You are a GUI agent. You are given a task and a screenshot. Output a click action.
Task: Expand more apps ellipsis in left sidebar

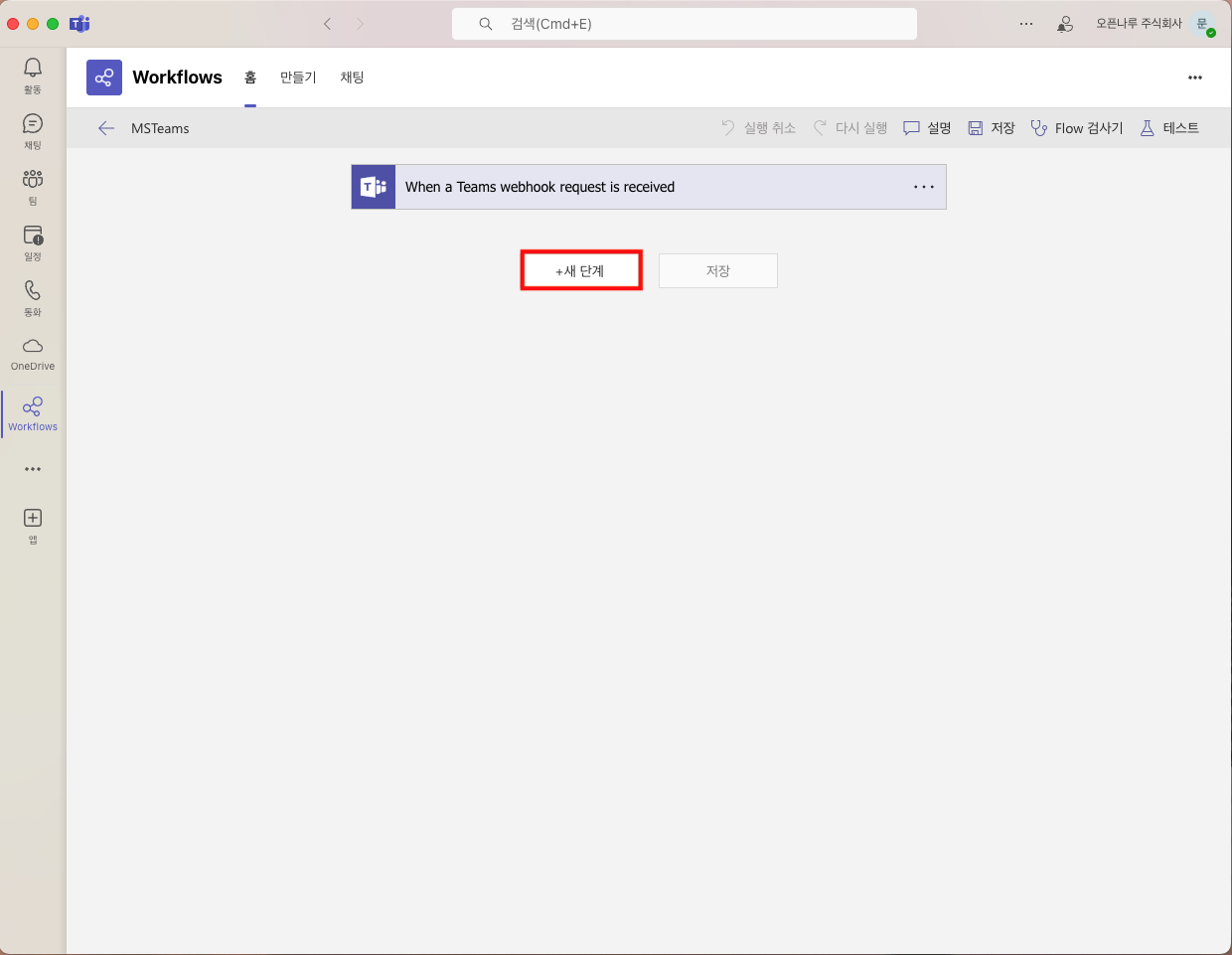(33, 469)
